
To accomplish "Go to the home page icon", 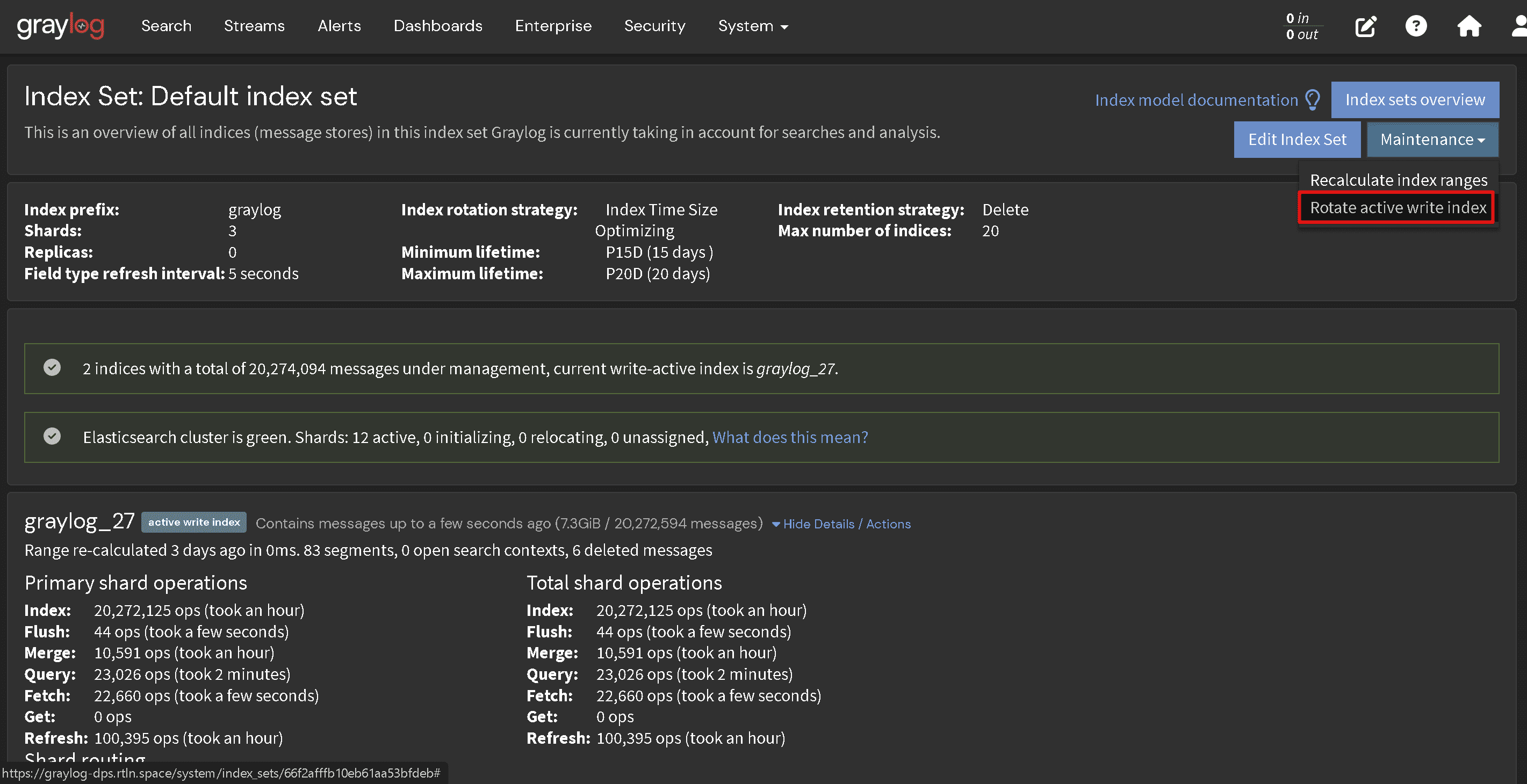I will pyautogui.click(x=1469, y=26).
